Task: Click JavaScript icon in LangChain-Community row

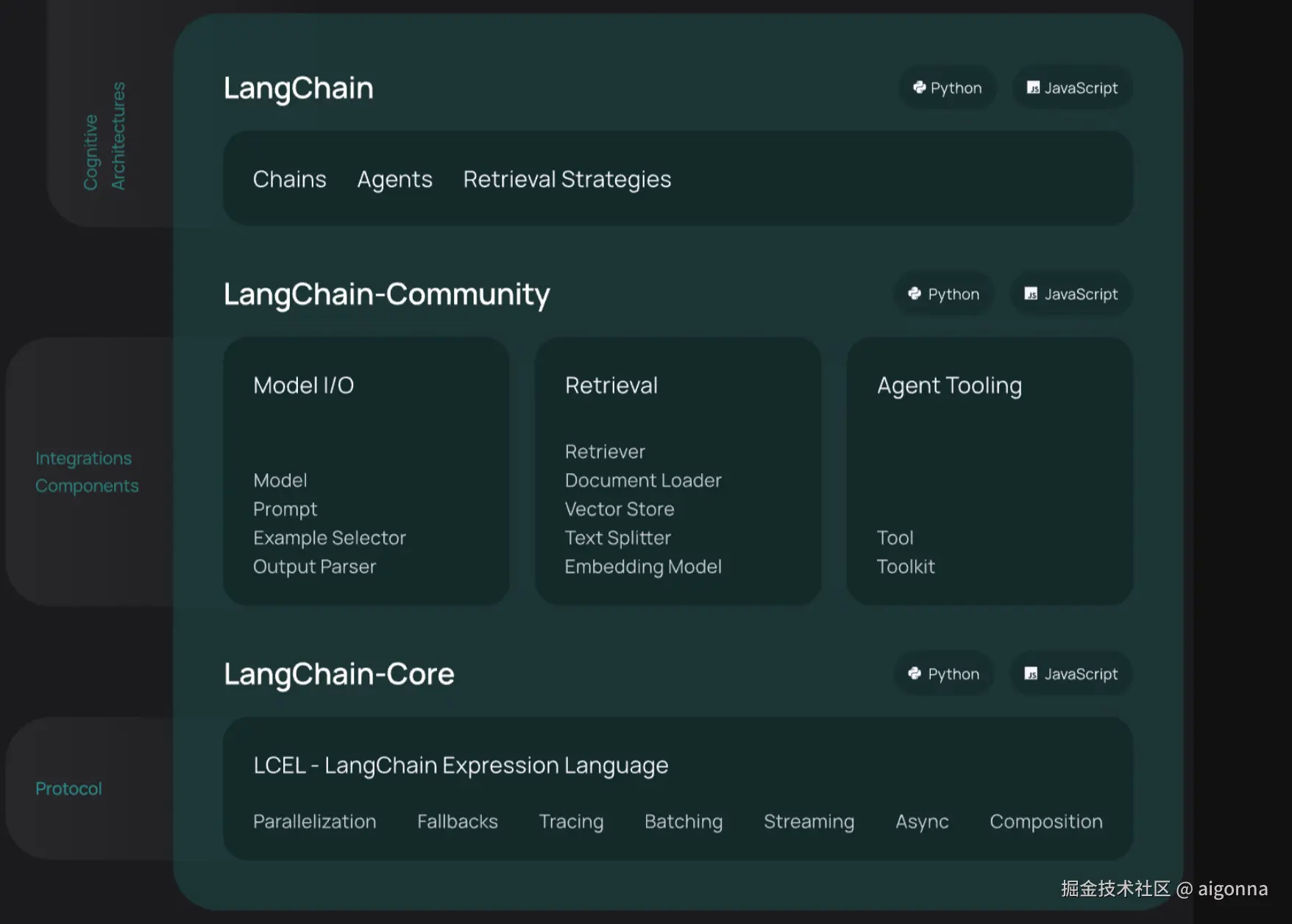Action: pyautogui.click(x=1032, y=294)
